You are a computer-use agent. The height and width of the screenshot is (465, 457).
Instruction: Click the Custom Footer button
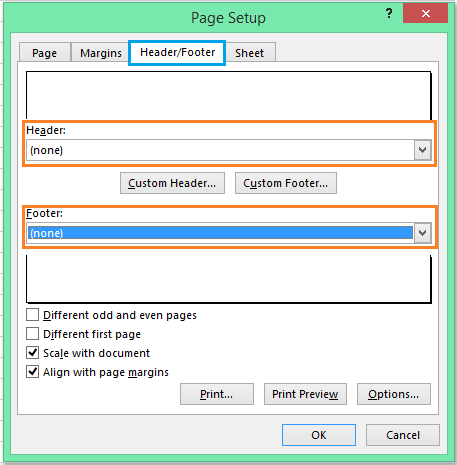286,183
